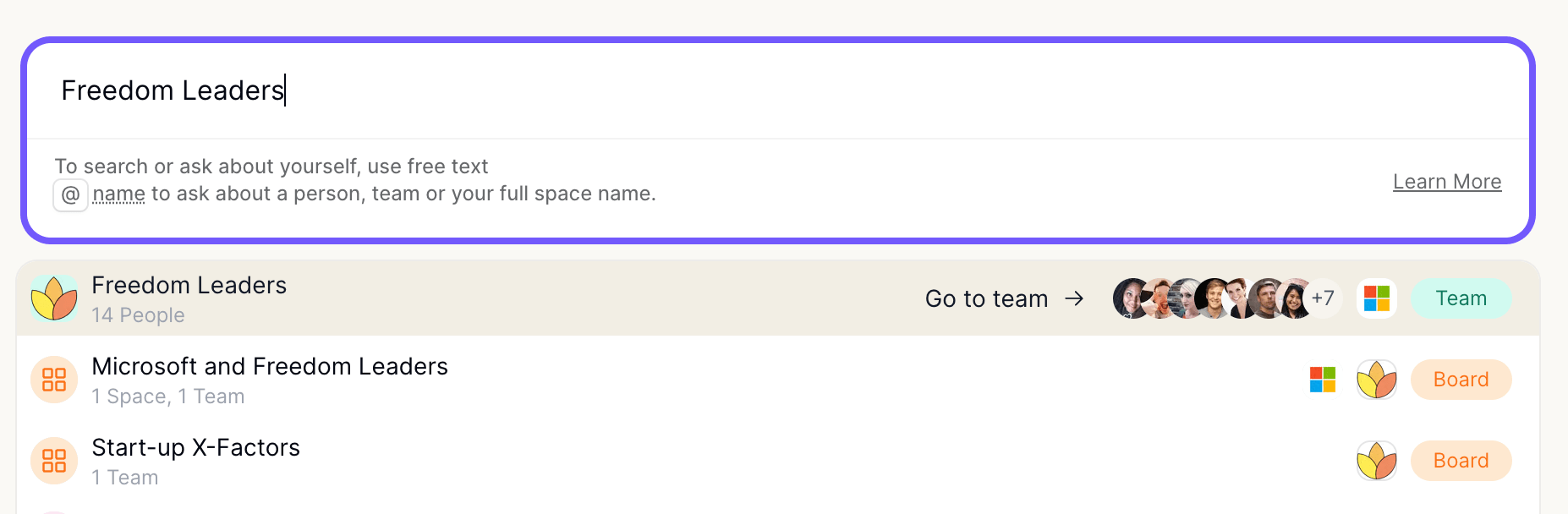Focus the Freedom Leaders search field
Screen dimensions: 1568x514
pos(778,90)
